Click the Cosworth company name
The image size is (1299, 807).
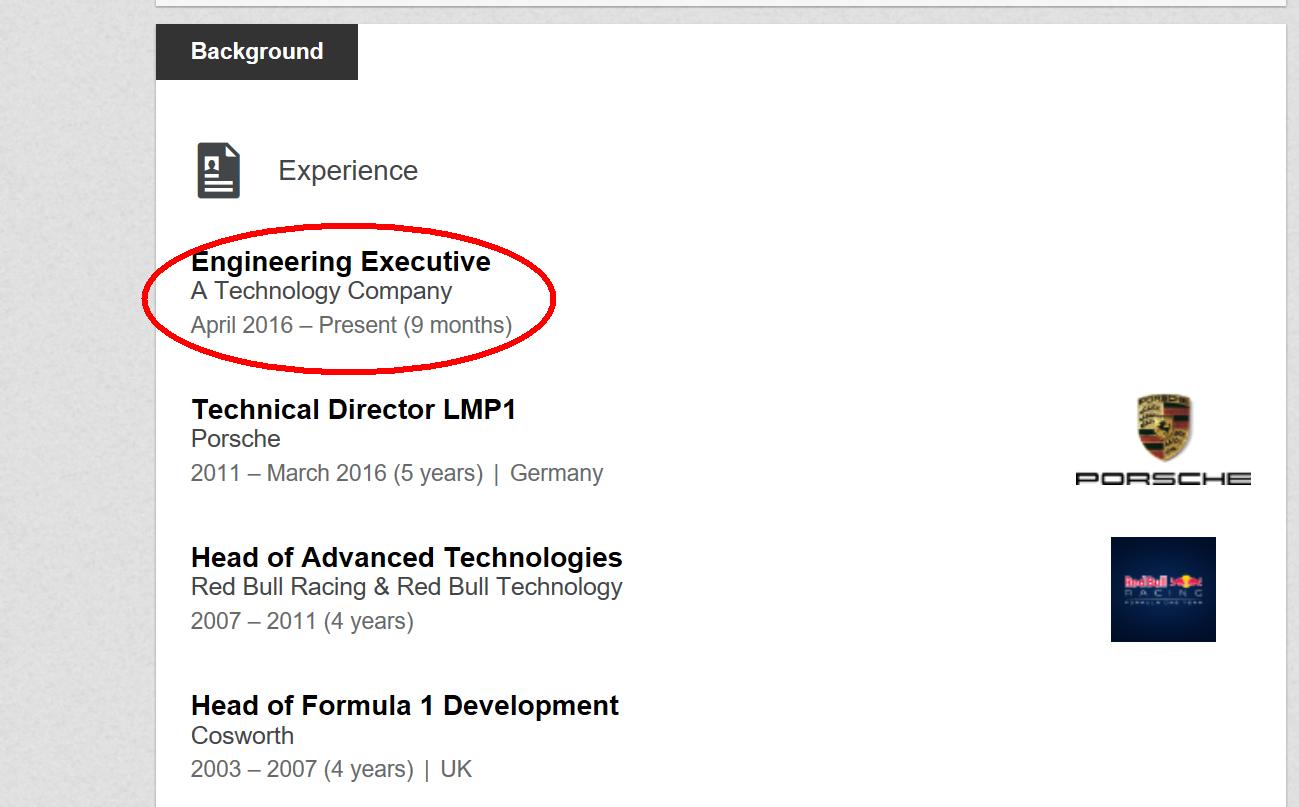click(242, 736)
